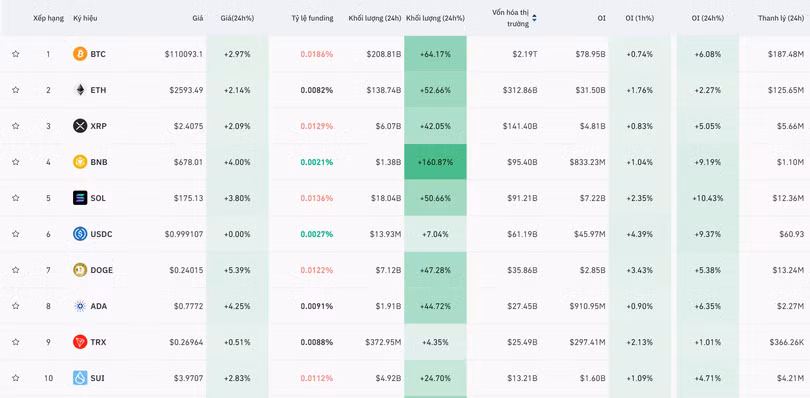Sort by Giá(24h%) column header
The image size is (810, 398).
[x=237, y=18]
